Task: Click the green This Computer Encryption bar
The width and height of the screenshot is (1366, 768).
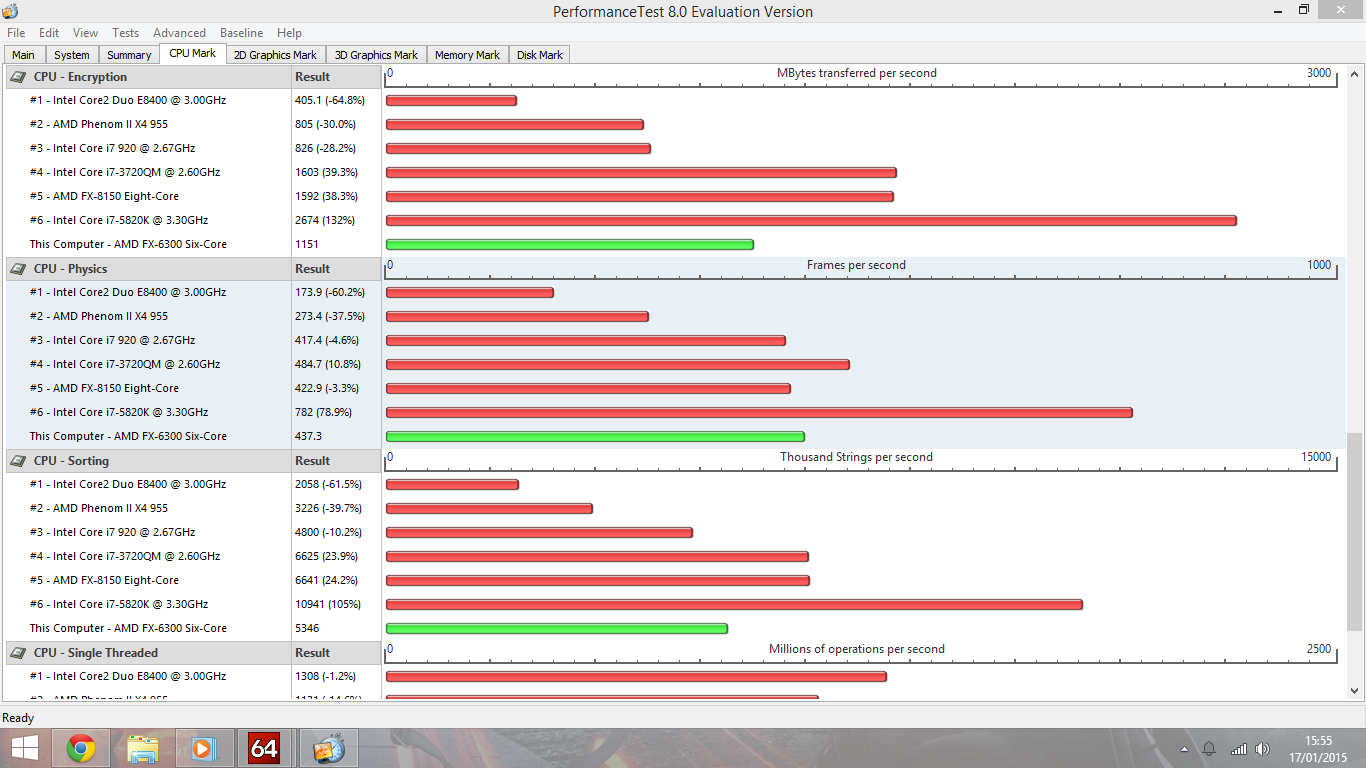Action: 569,244
